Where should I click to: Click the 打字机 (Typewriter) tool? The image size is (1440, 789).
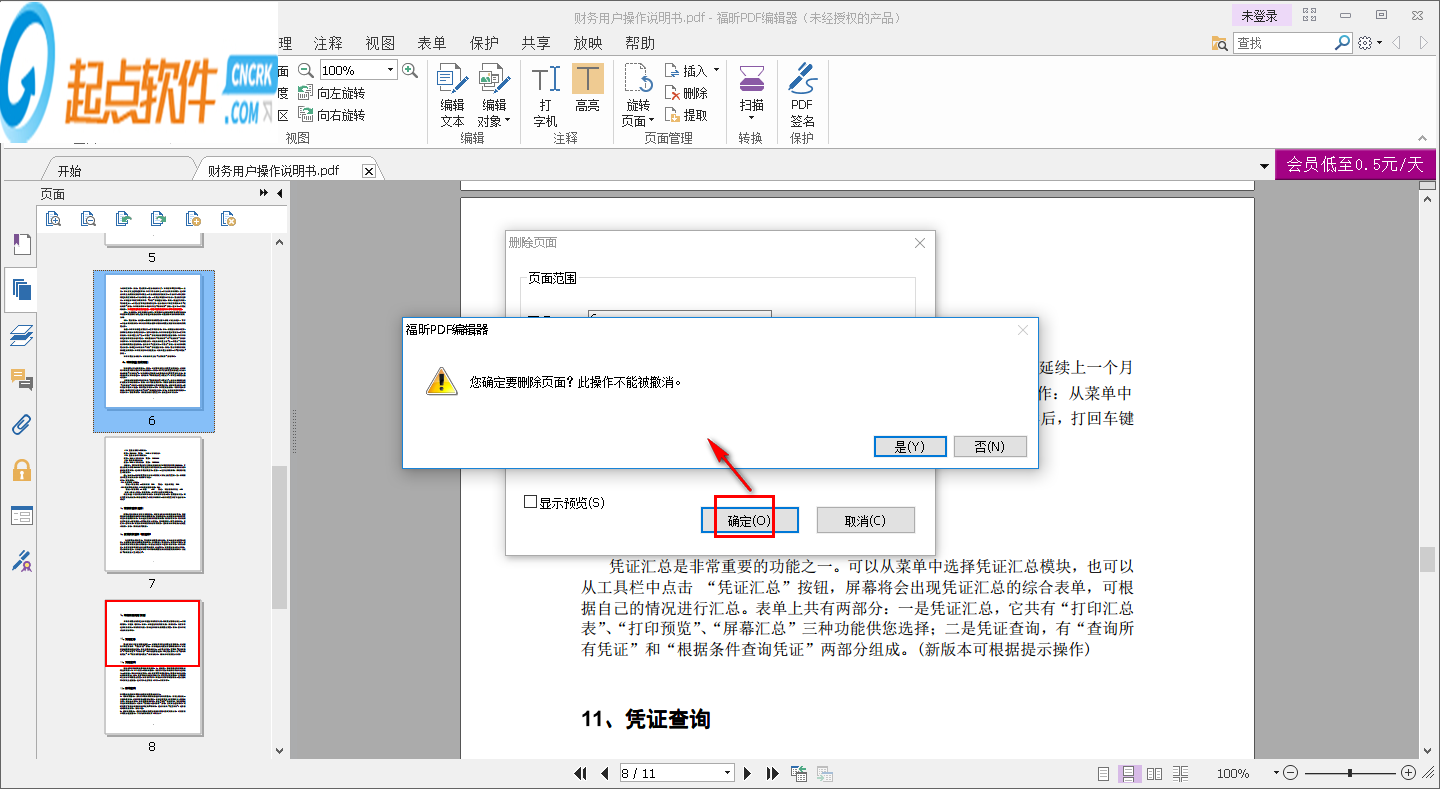pos(545,95)
